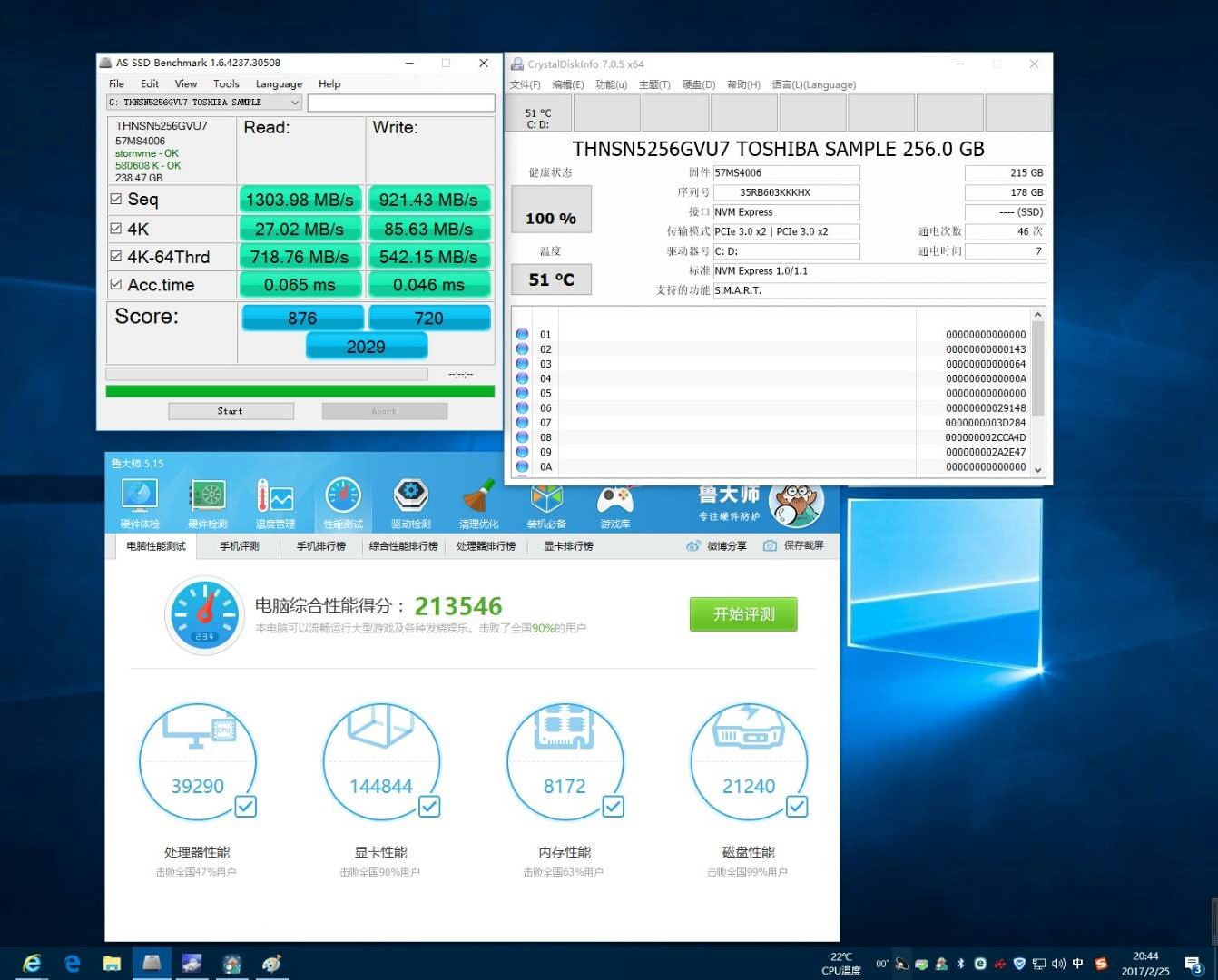1218x980 pixels.
Task: Click the 22°C CPU温度 taskbar readout
Action: [x=841, y=964]
